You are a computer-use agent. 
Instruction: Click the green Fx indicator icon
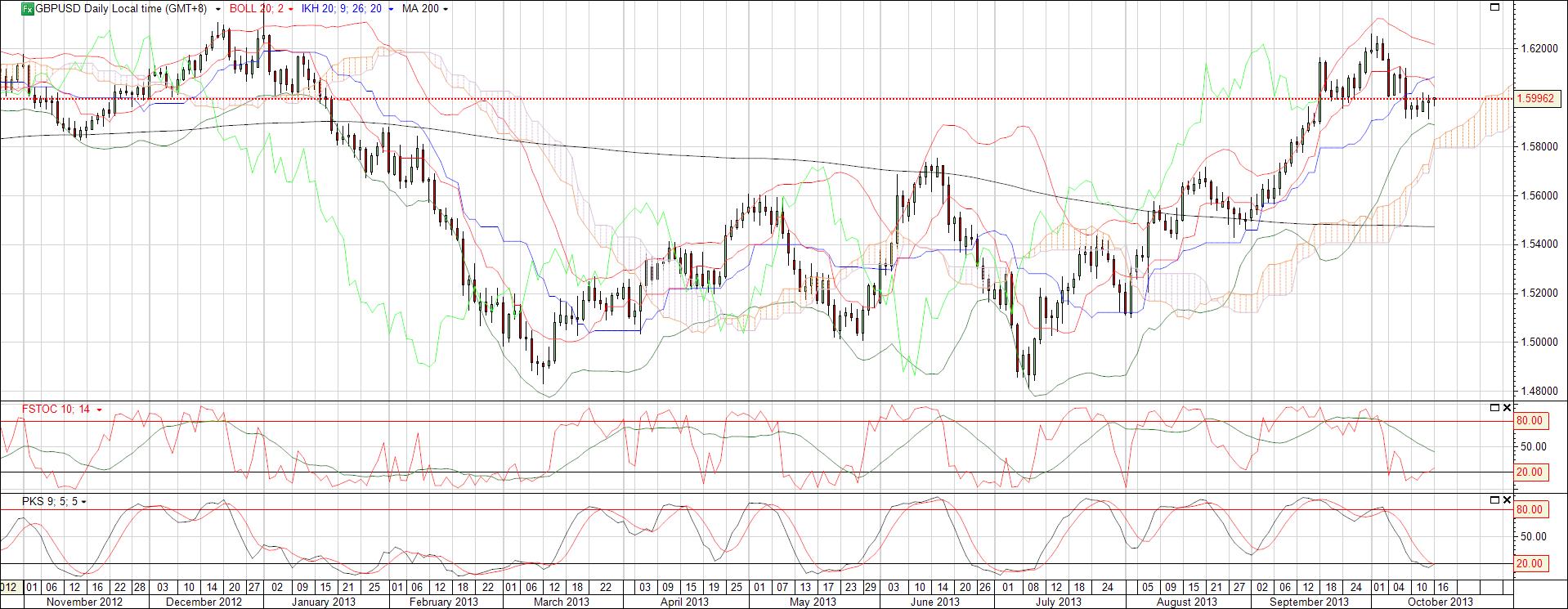click(x=28, y=9)
